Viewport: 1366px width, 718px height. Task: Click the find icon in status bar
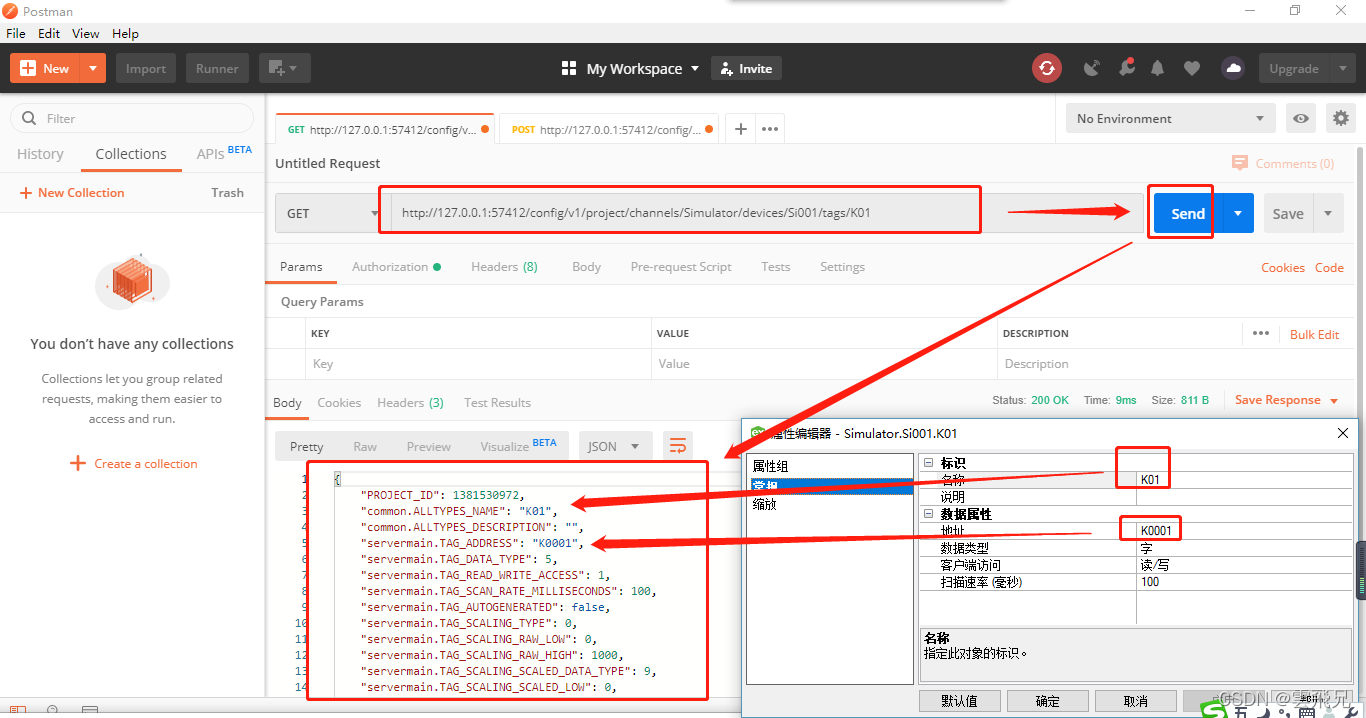point(53,710)
